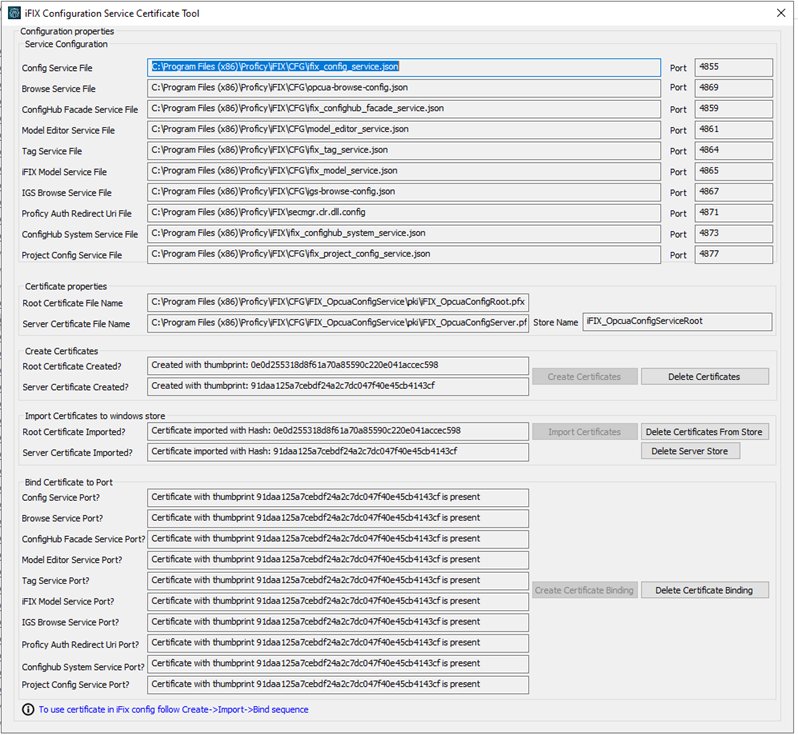Screen dimensions: 798x735
Task: Focus the IGS Browse Service File field
Action: 404,192
